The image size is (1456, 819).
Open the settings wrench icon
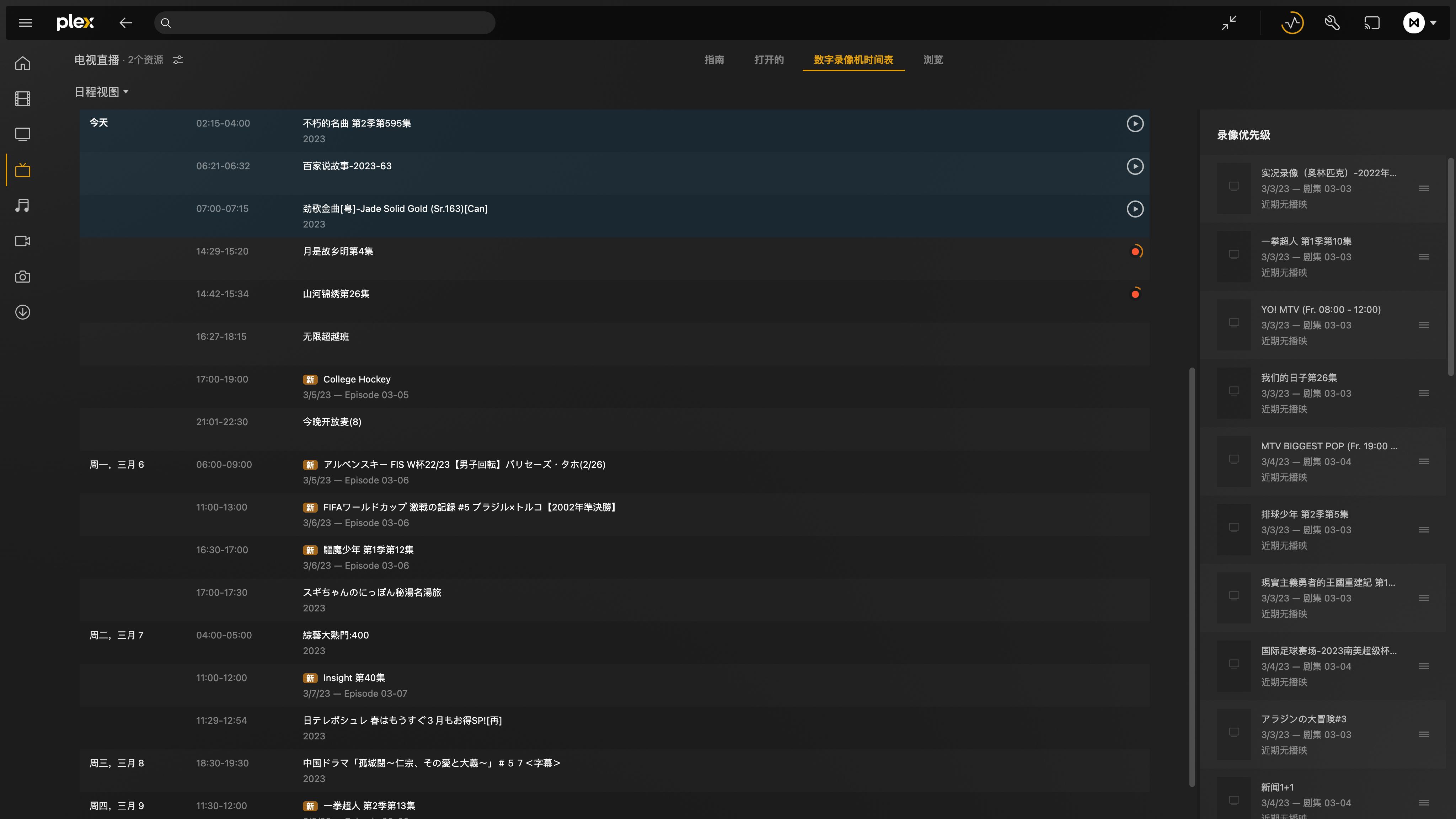point(1332,23)
